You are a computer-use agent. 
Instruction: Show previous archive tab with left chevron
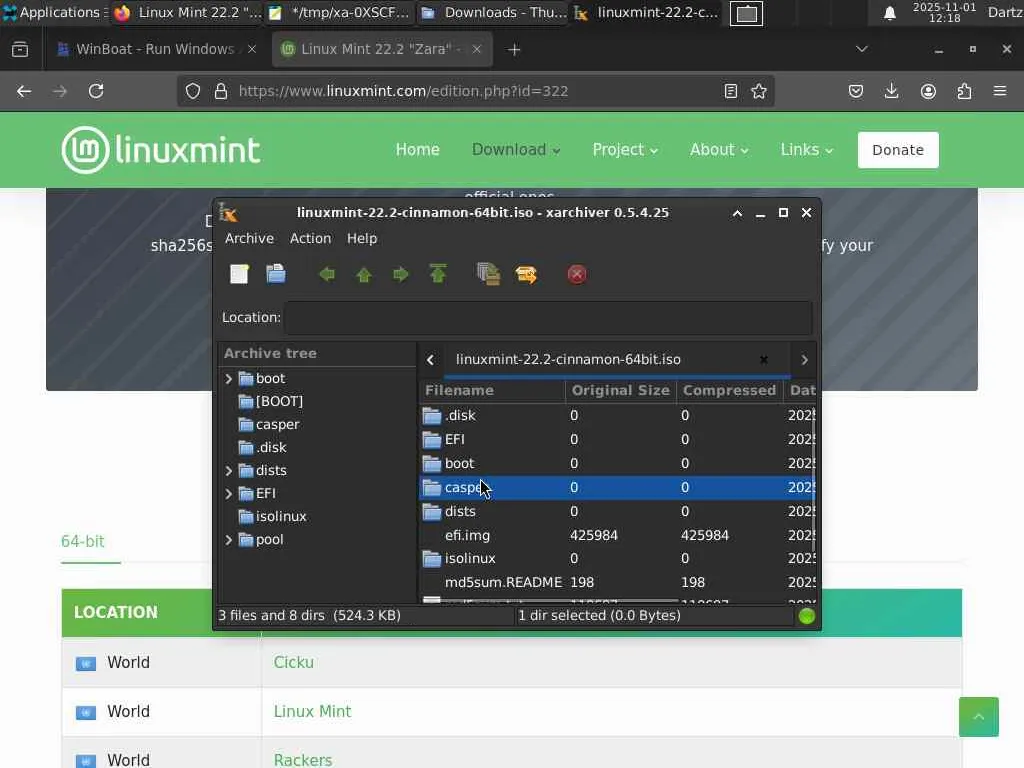(x=430, y=360)
